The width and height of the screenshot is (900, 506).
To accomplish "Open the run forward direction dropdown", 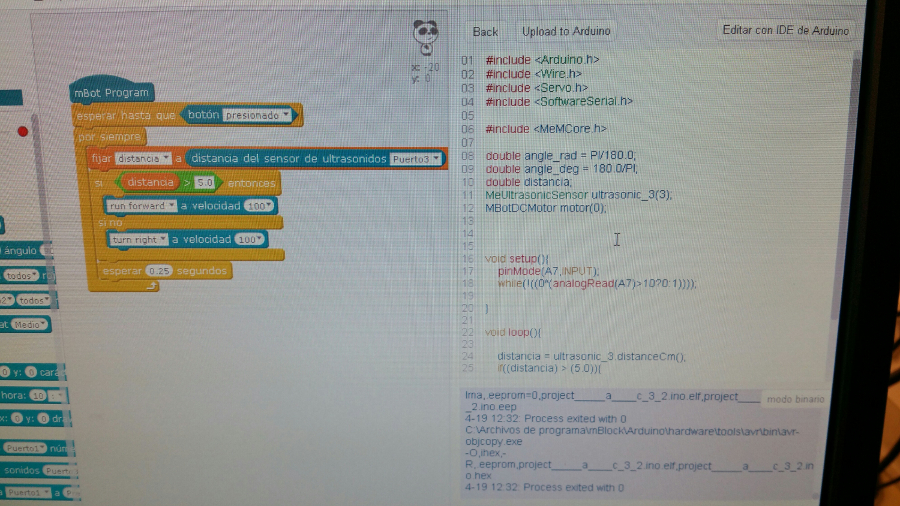I will click(x=141, y=206).
